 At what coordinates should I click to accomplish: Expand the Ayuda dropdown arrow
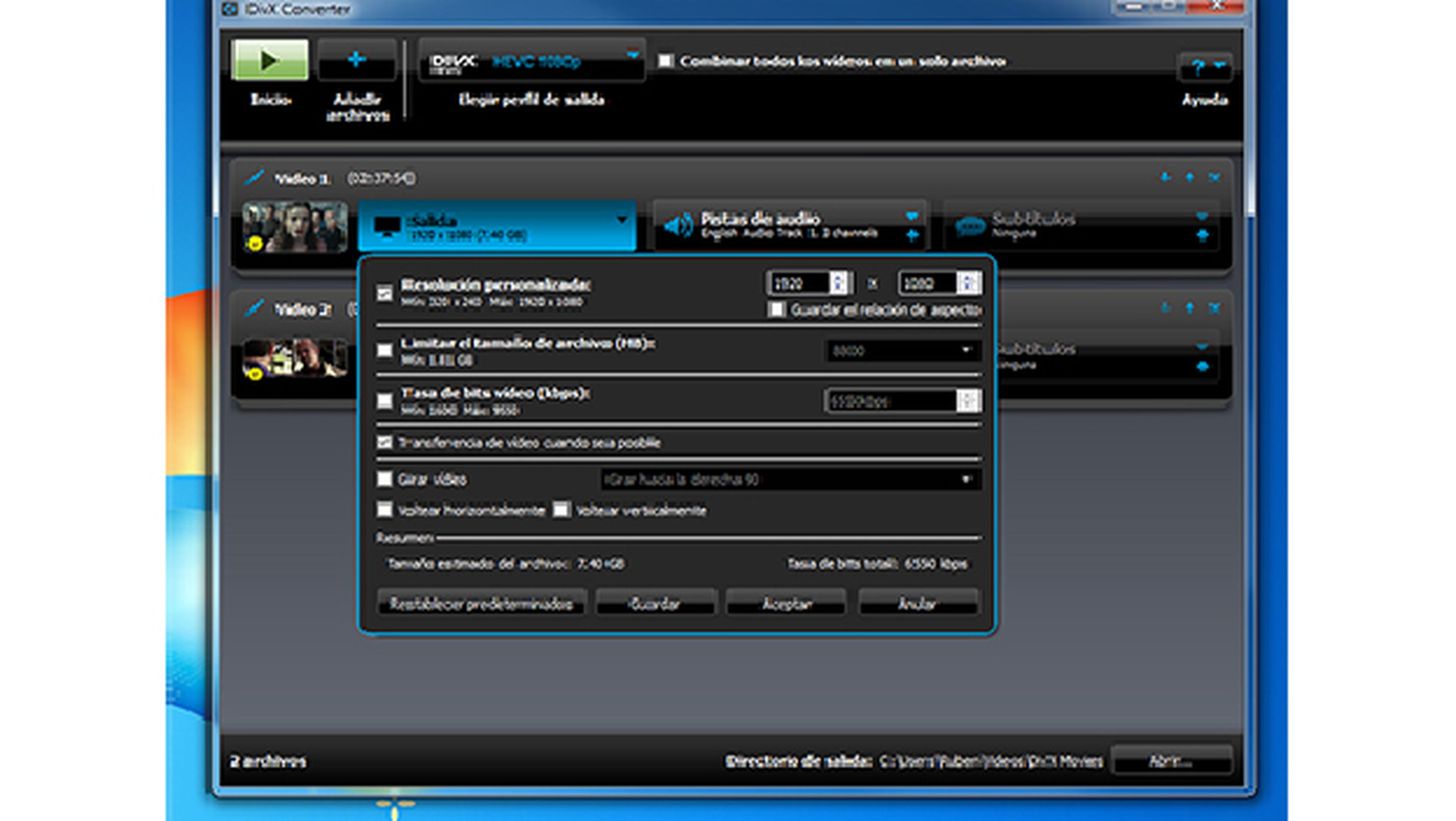(1220, 65)
